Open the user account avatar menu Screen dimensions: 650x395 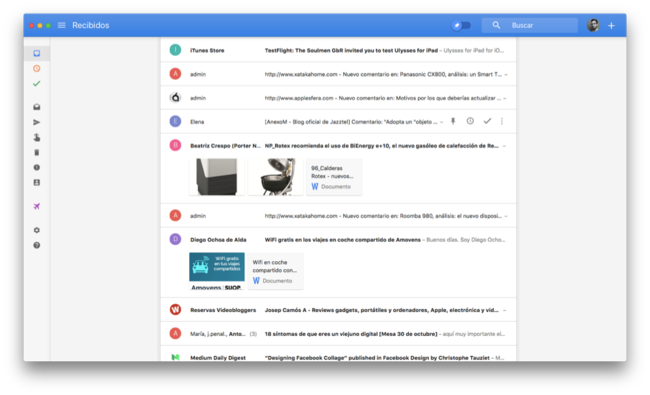coord(593,25)
